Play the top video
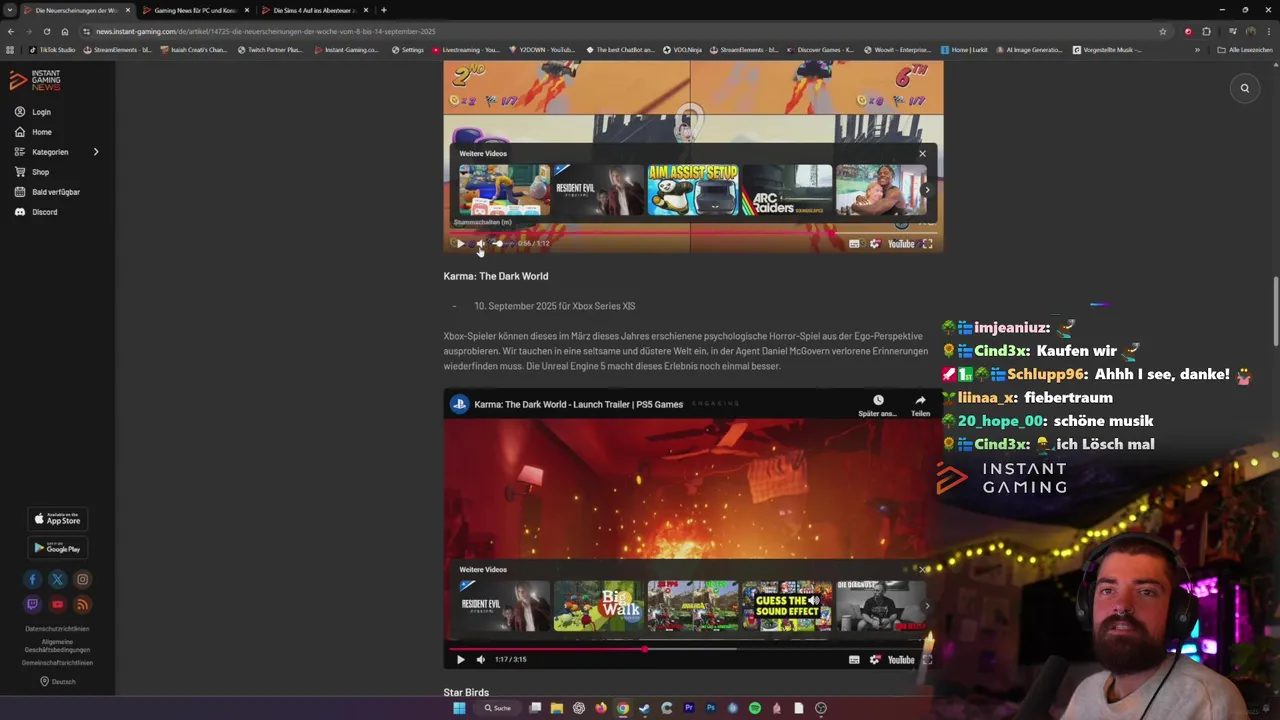This screenshot has width=1280, height=720. tap(460, 243)
